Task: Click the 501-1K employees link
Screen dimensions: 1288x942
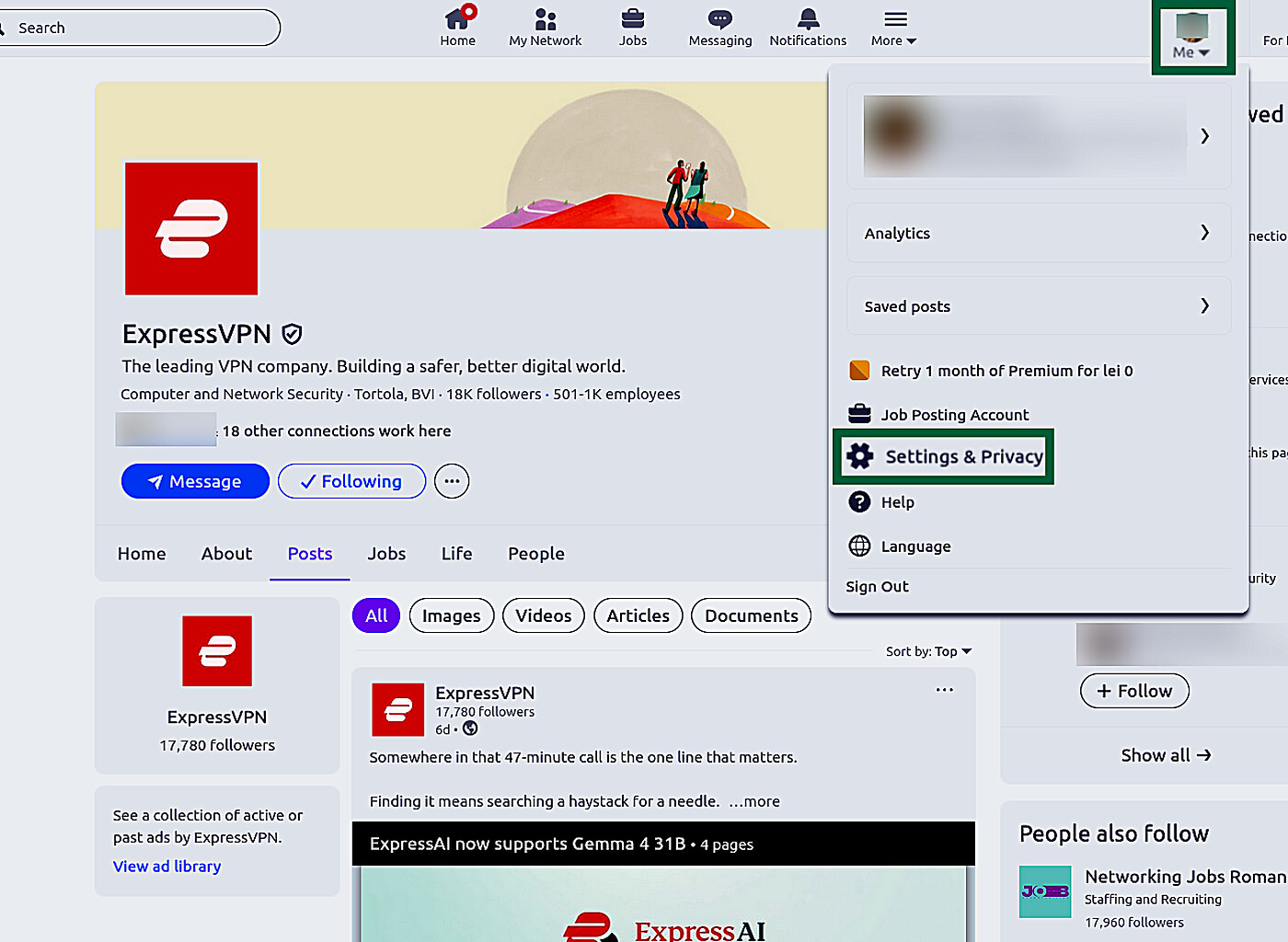Action: click(x=616, y=394)
